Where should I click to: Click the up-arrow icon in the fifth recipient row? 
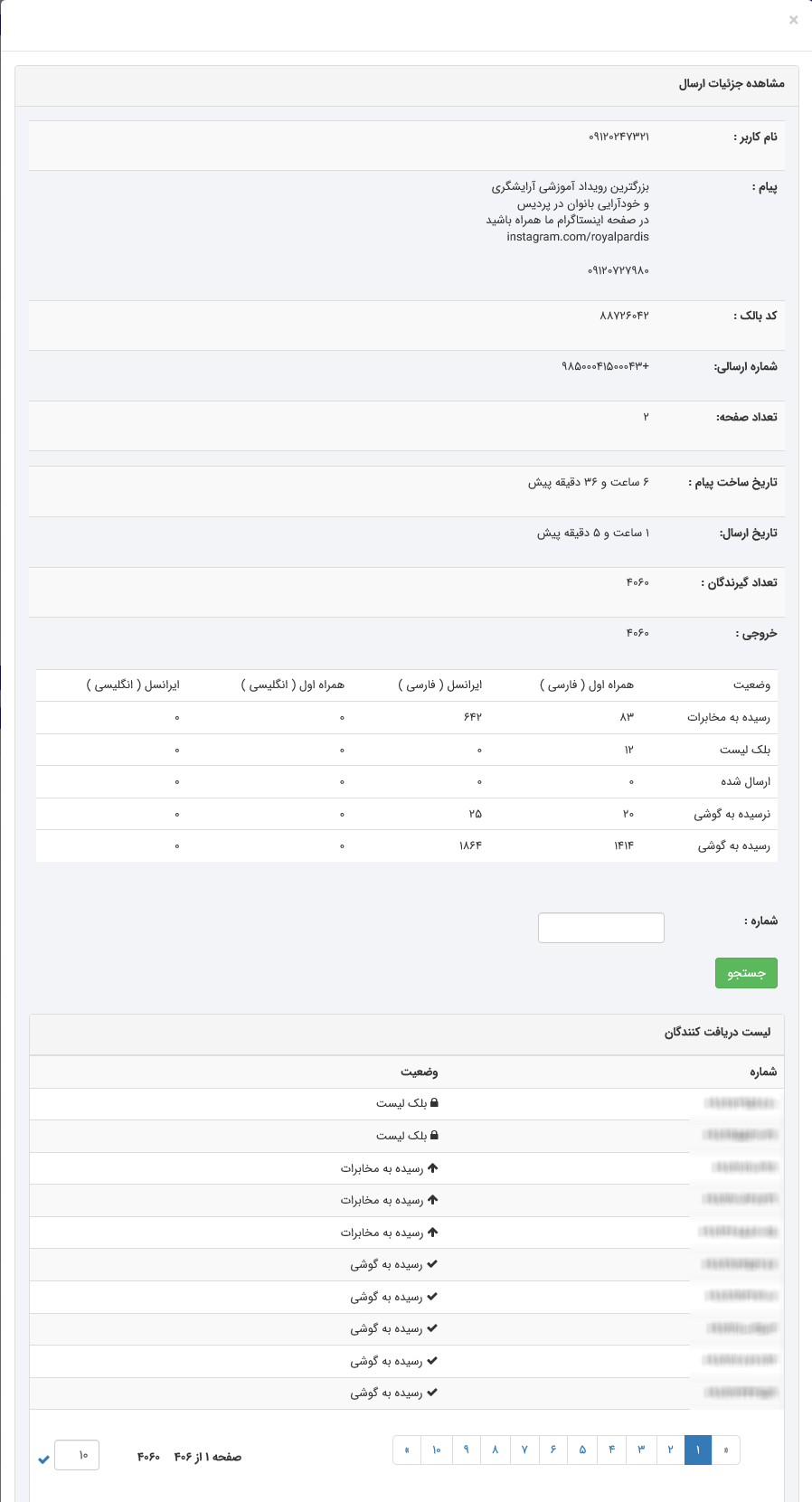pos(433,1232)
